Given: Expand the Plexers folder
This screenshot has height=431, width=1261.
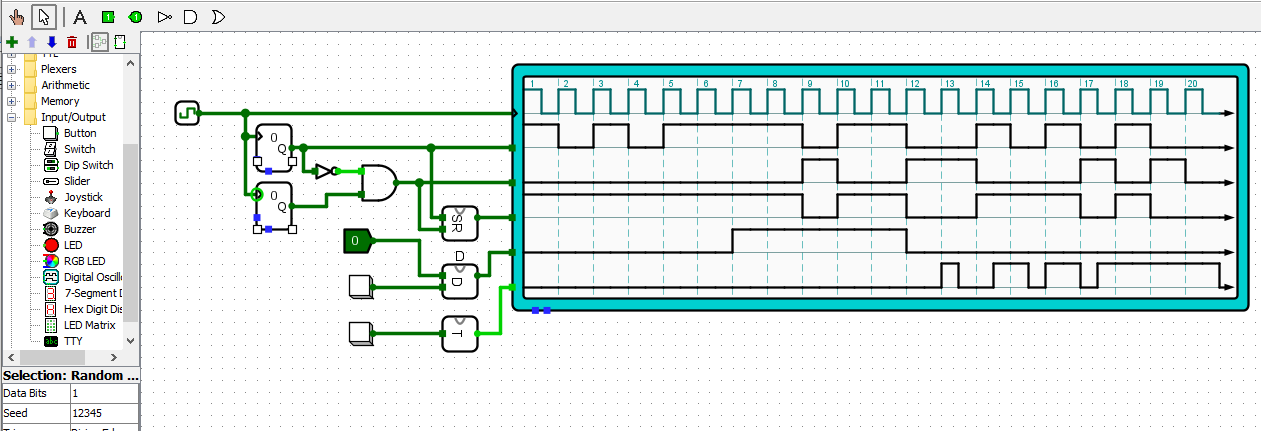Looking at the screenshot, I should pos(11,69).
